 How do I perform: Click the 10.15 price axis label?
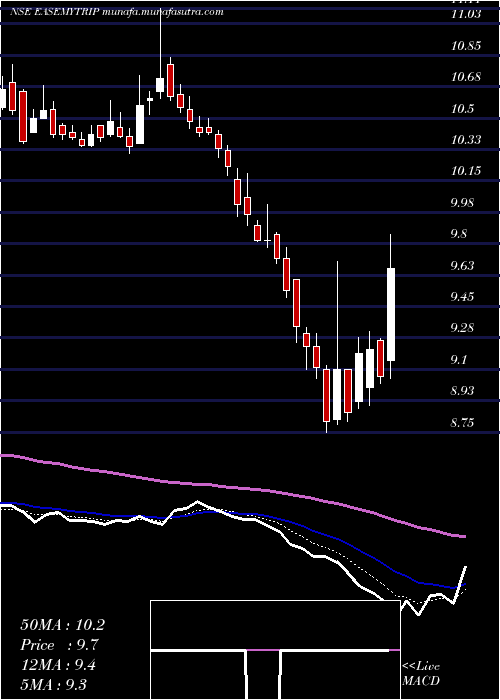466,171
